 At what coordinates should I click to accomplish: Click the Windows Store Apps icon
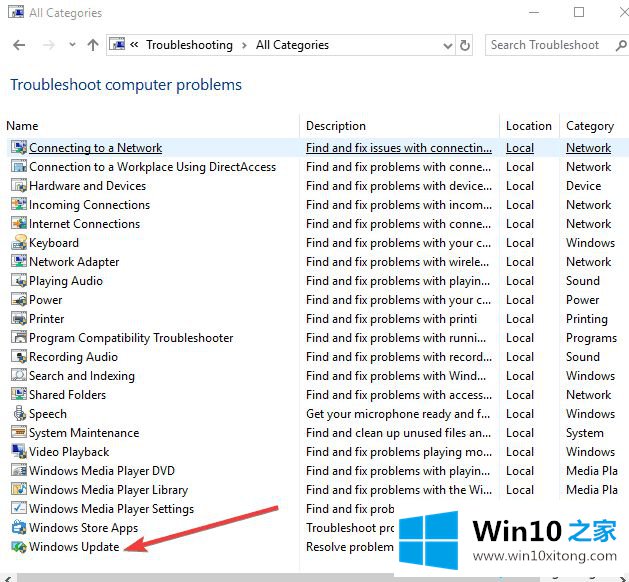(19, 527)
